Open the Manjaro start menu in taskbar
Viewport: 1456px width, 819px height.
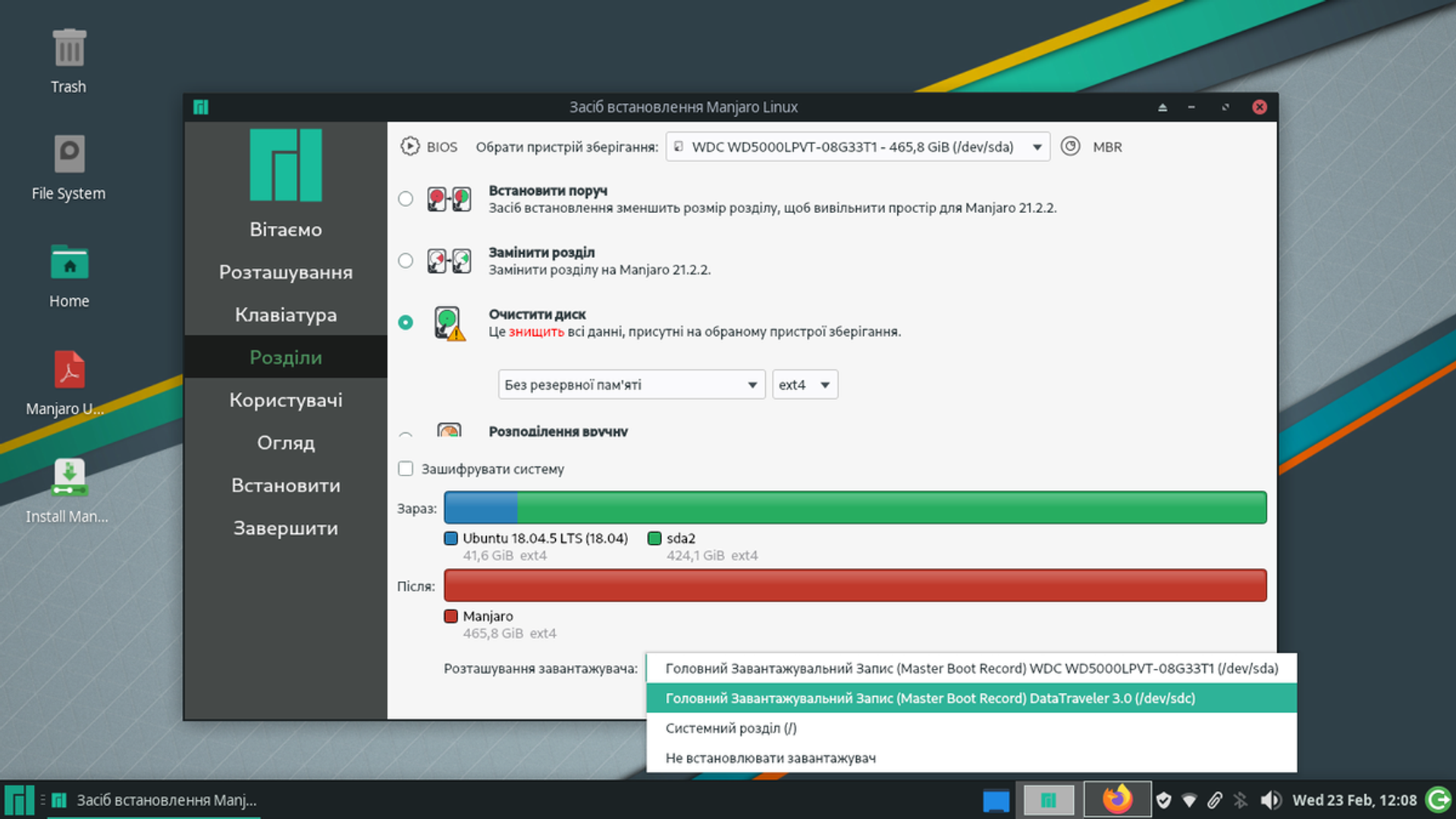point(19,800)
